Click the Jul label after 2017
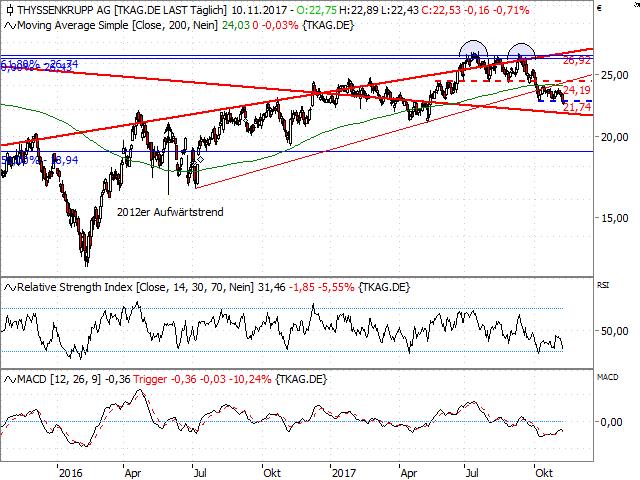 coord(472,473)
